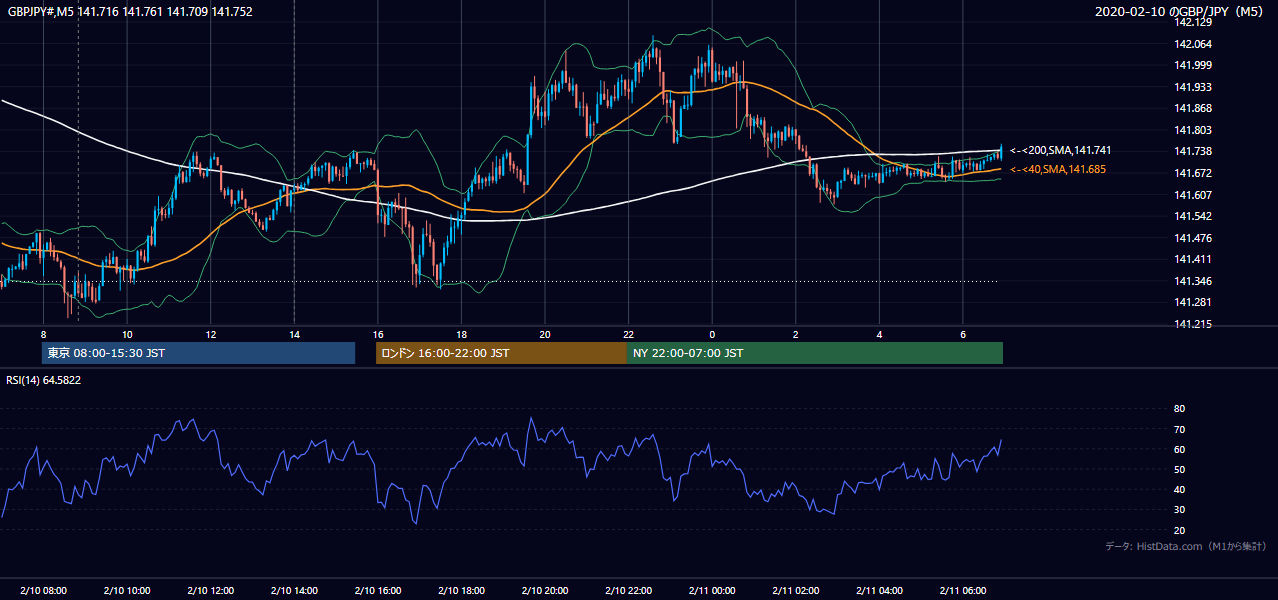
Task: Click hour tick 20 under price chart
Action: 544,334
